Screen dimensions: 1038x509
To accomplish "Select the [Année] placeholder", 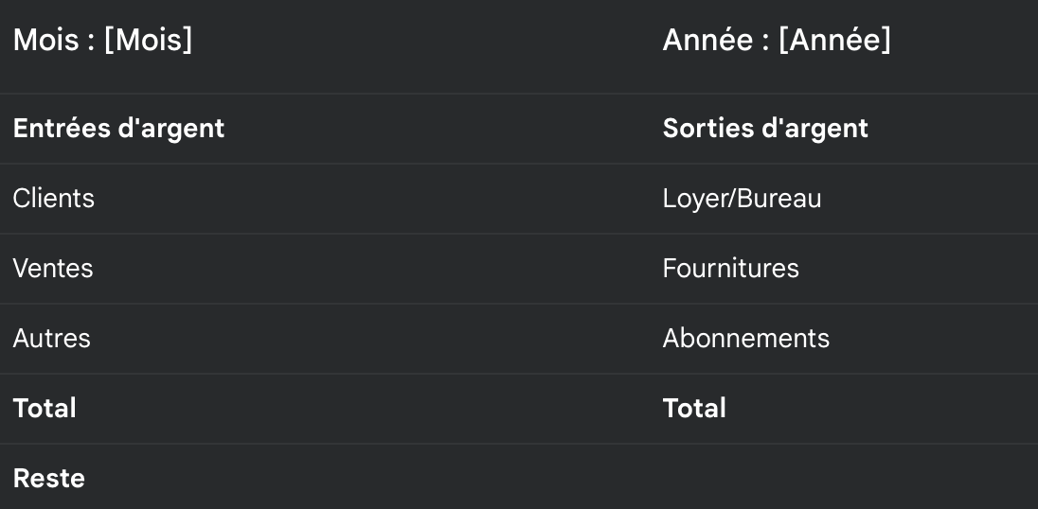I will 834,40.
